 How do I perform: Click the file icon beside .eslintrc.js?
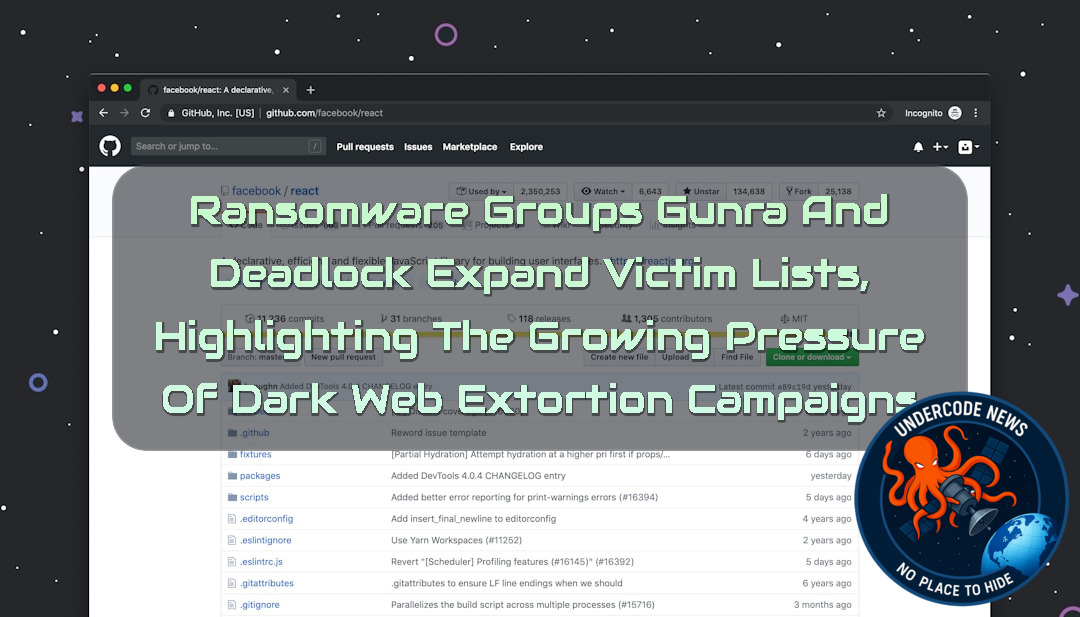point(232,562)
